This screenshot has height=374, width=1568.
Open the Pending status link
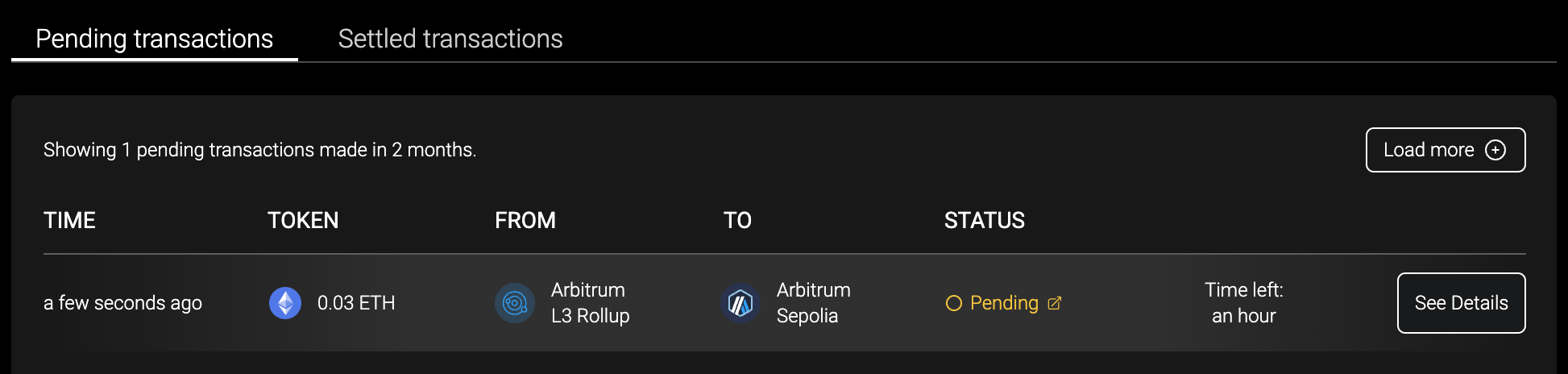1004,303
